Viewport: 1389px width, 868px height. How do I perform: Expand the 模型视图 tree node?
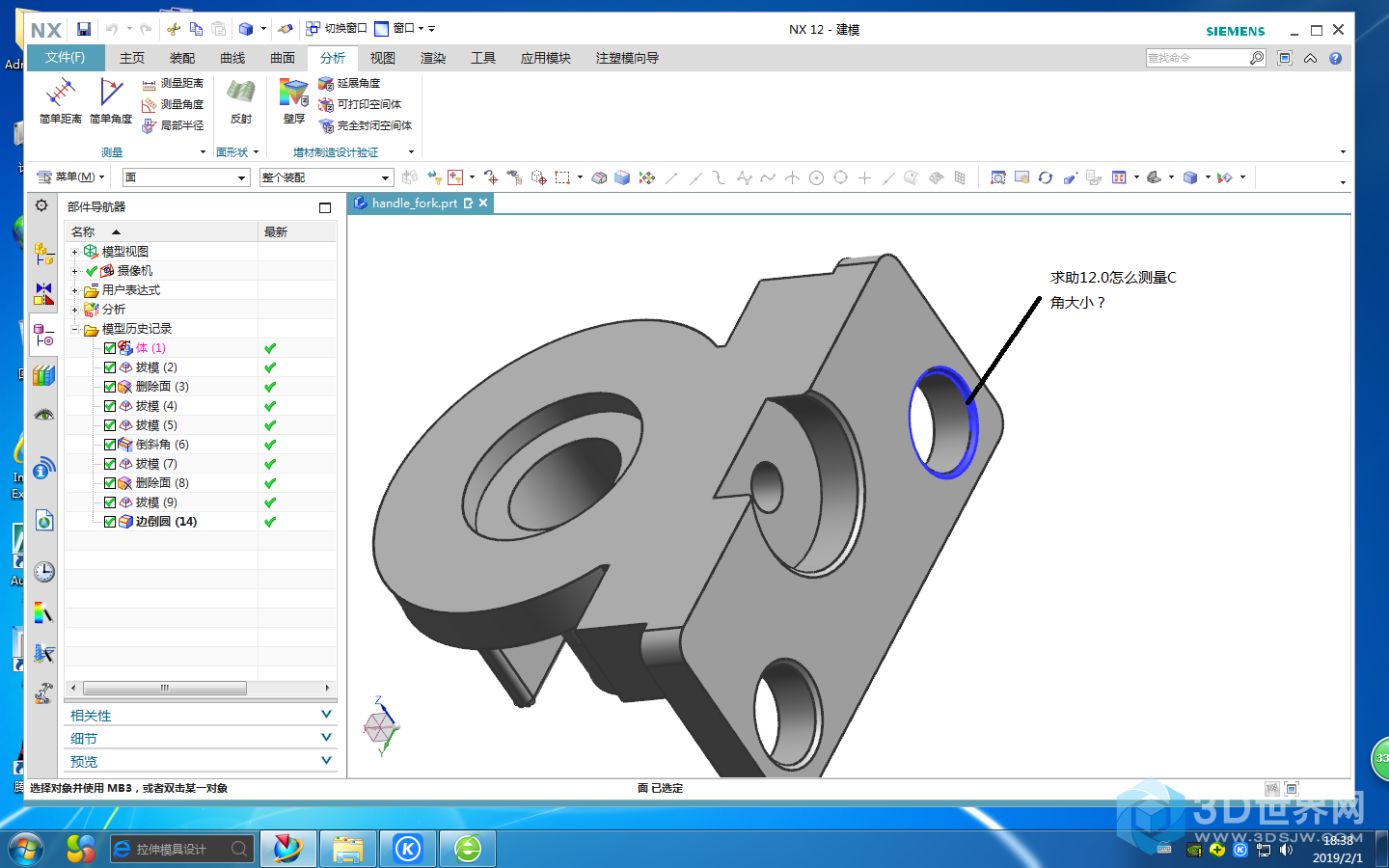pos(75,252)
